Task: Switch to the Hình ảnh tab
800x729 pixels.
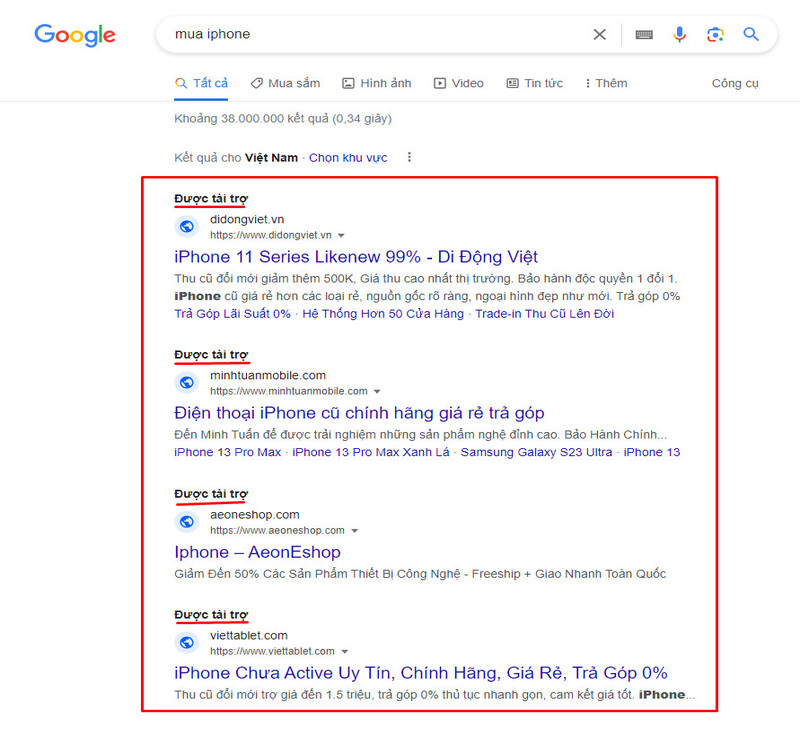Action: tap(377, 83)
